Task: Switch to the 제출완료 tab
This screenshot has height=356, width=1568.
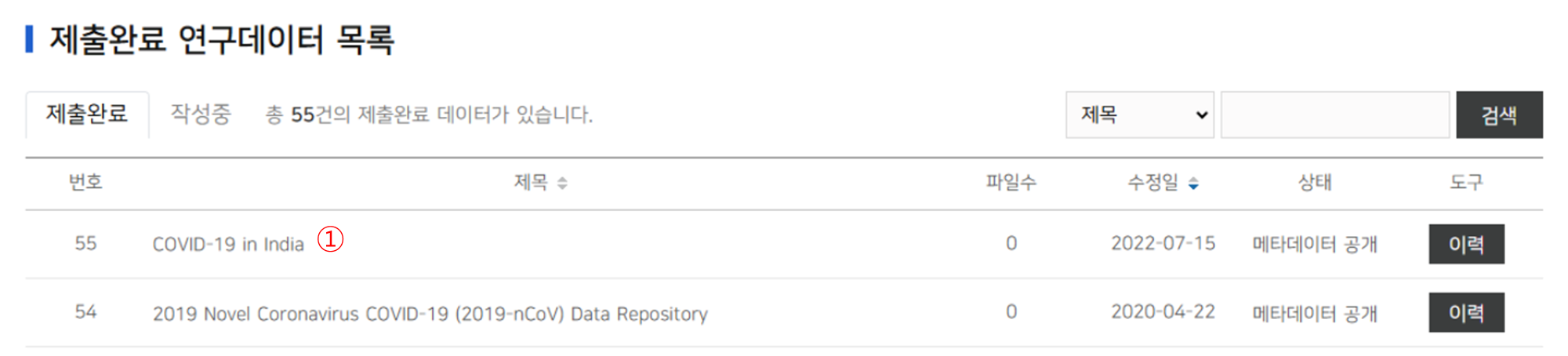Action: [x=87, y=114]
